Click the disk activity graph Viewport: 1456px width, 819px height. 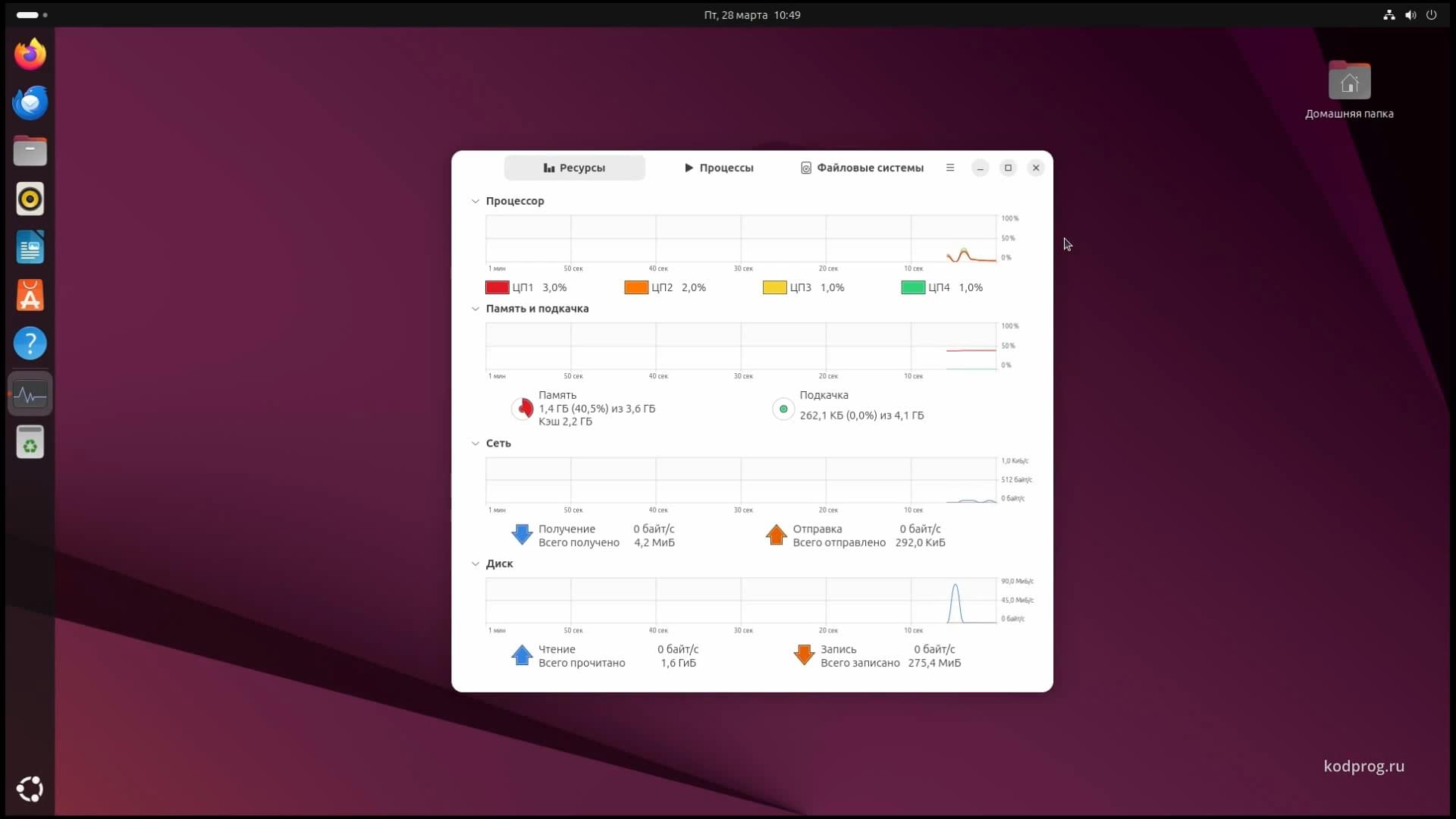741,601
